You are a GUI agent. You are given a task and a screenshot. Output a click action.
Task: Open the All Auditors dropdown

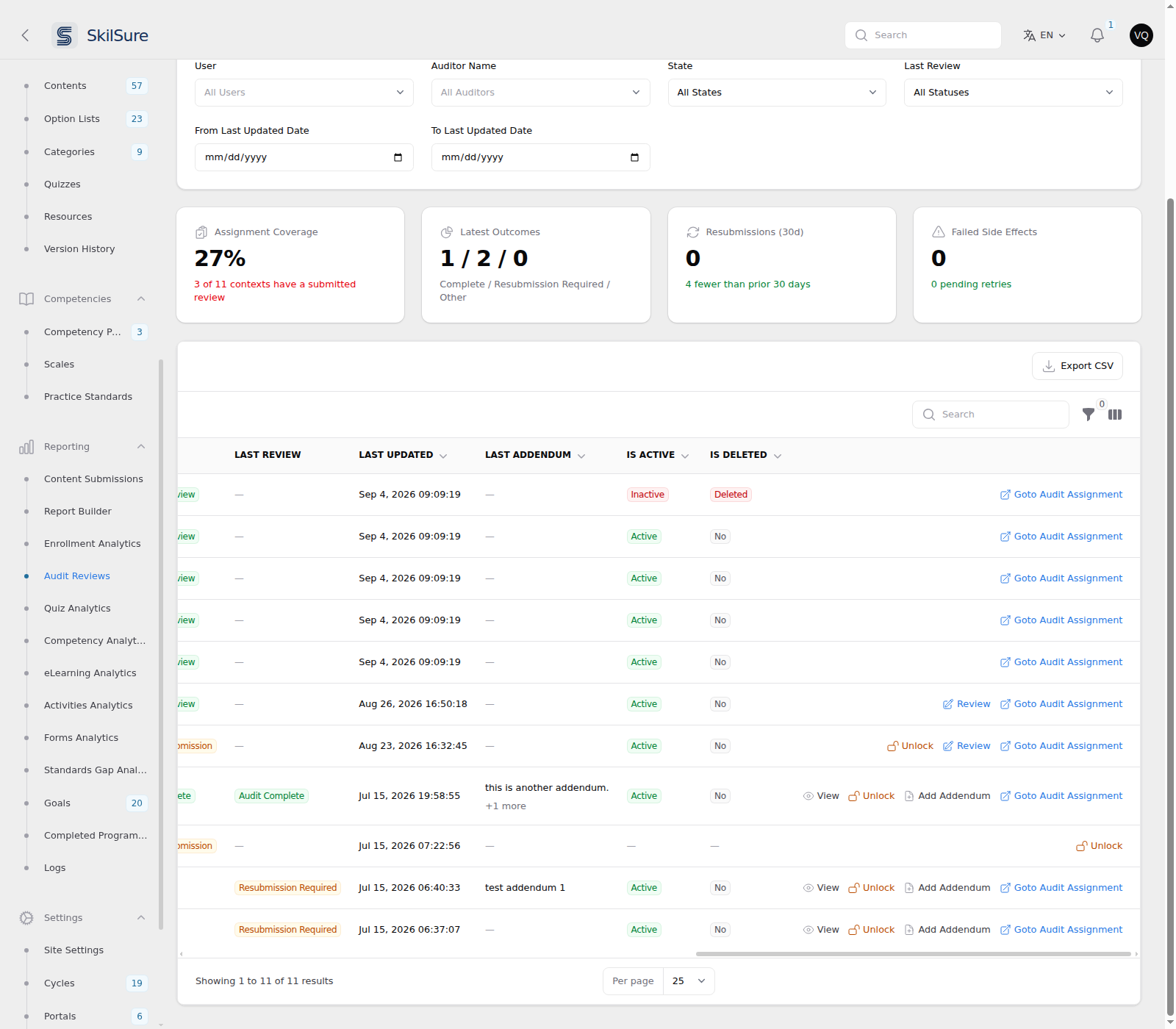[540, 93]
